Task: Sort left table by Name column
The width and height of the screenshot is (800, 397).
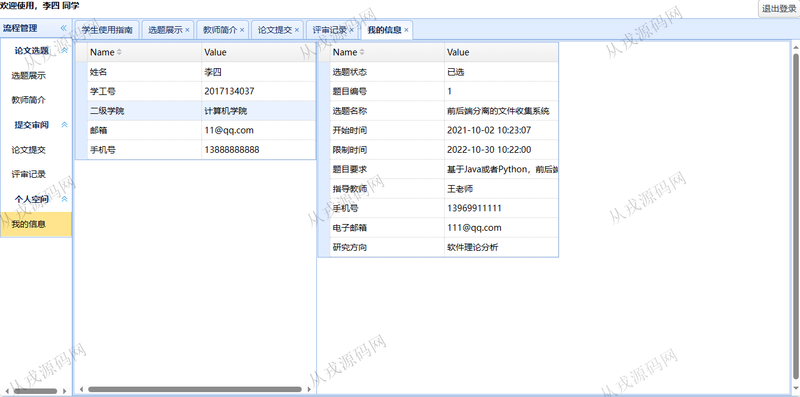Action: (119, 52)
